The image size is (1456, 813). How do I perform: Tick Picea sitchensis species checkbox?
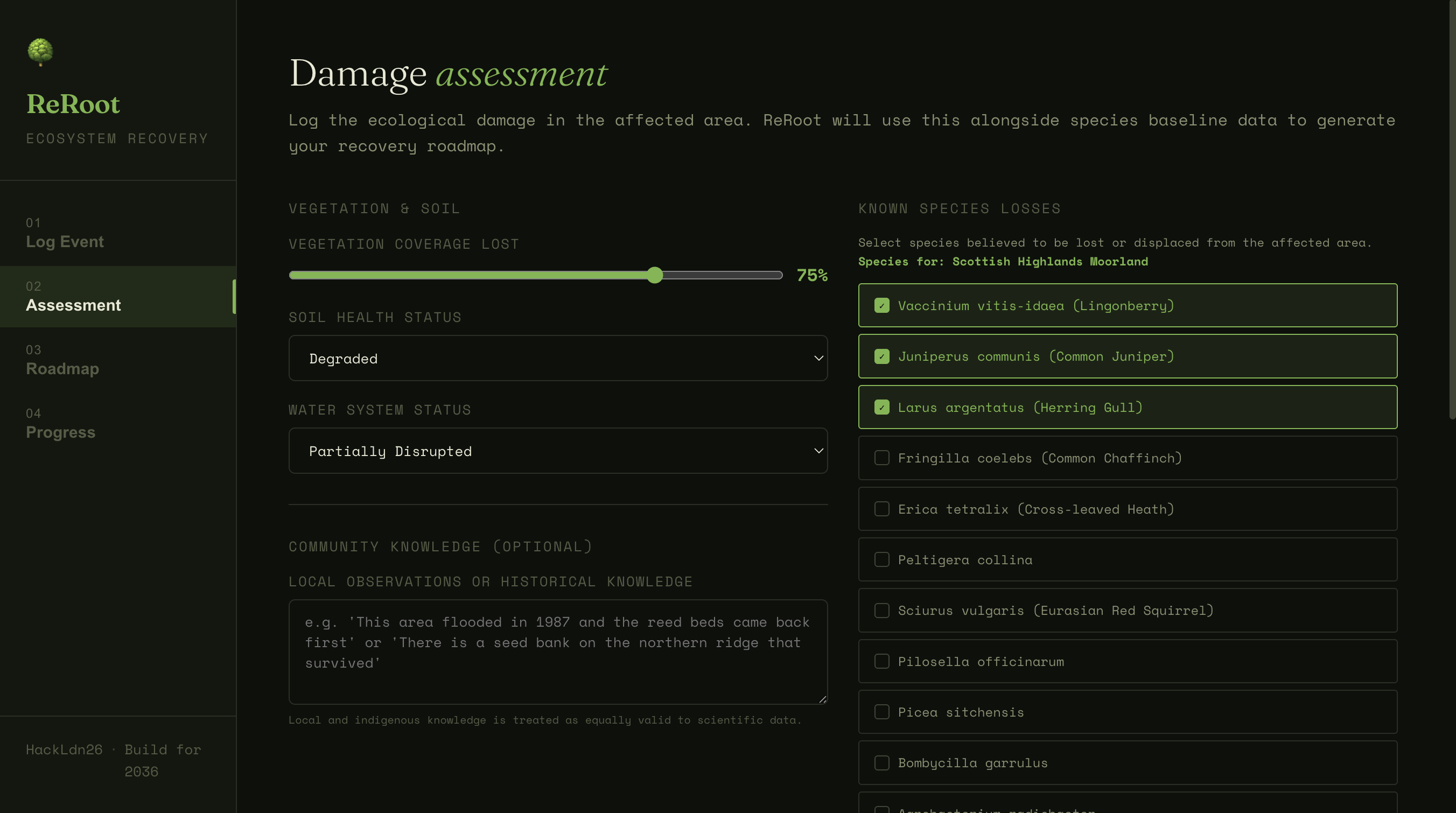[x=882, y=712]
